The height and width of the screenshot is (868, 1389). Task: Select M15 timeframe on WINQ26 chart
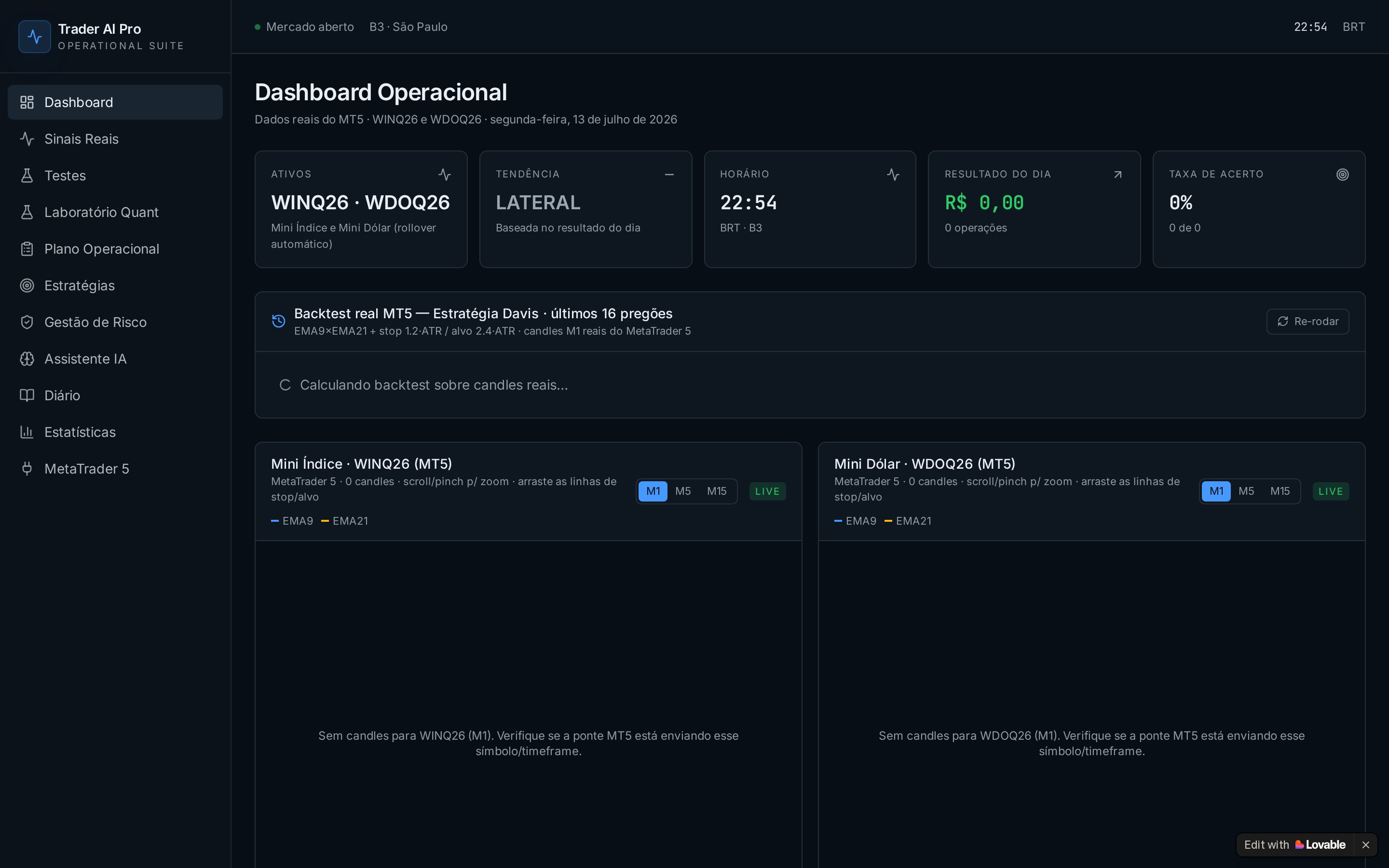click(717, 491)
